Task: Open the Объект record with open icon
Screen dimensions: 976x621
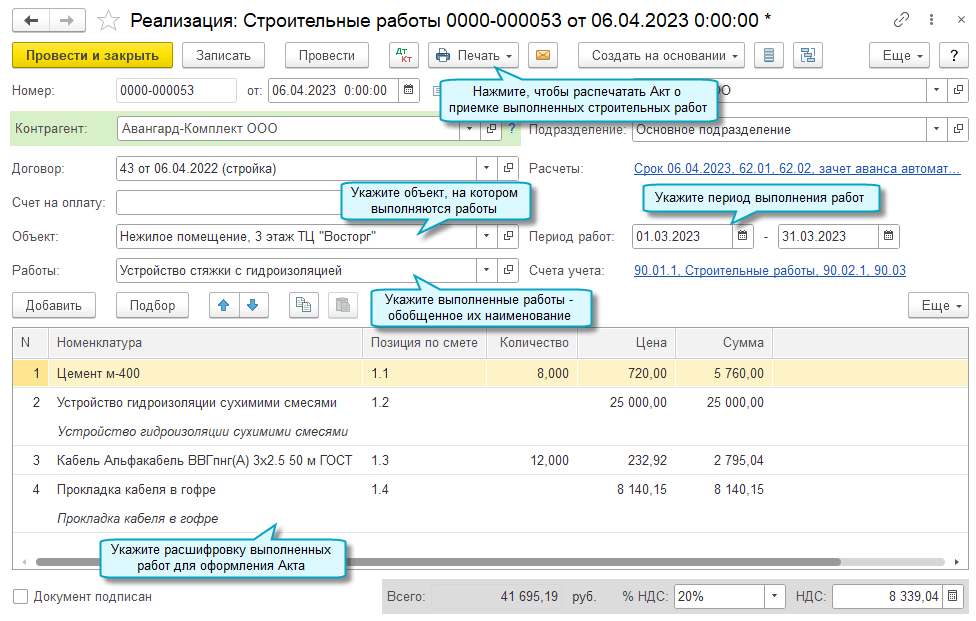Action: pos(509,236)
